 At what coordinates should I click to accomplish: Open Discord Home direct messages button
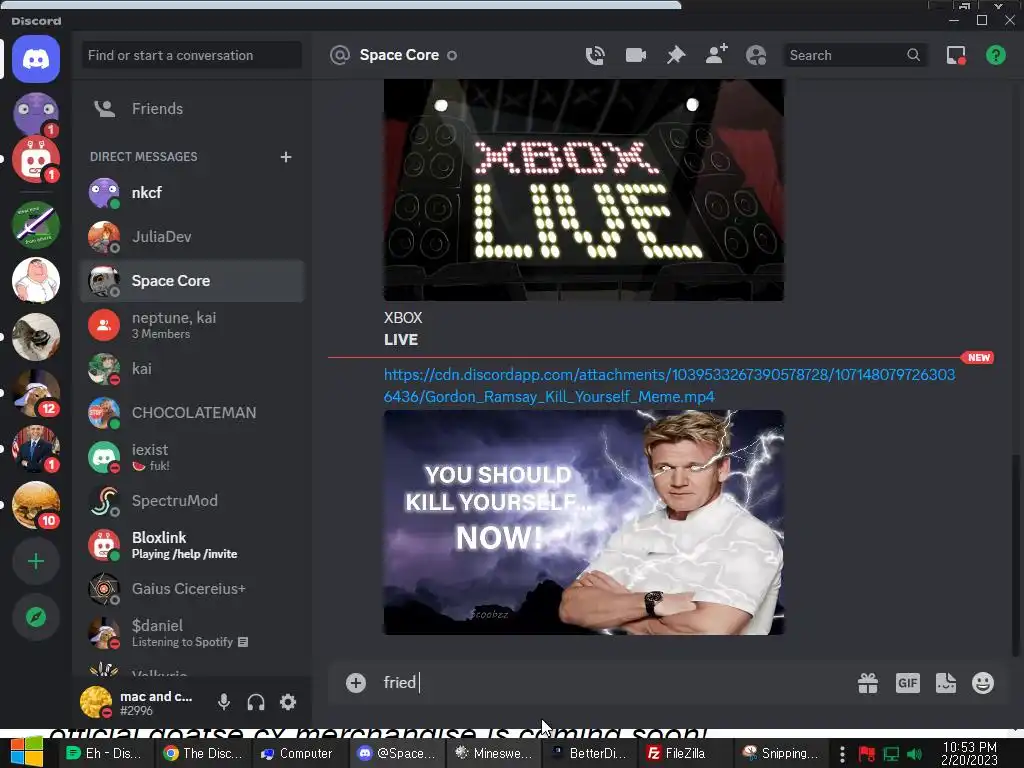pyautogui.click(x=36, y=59)
